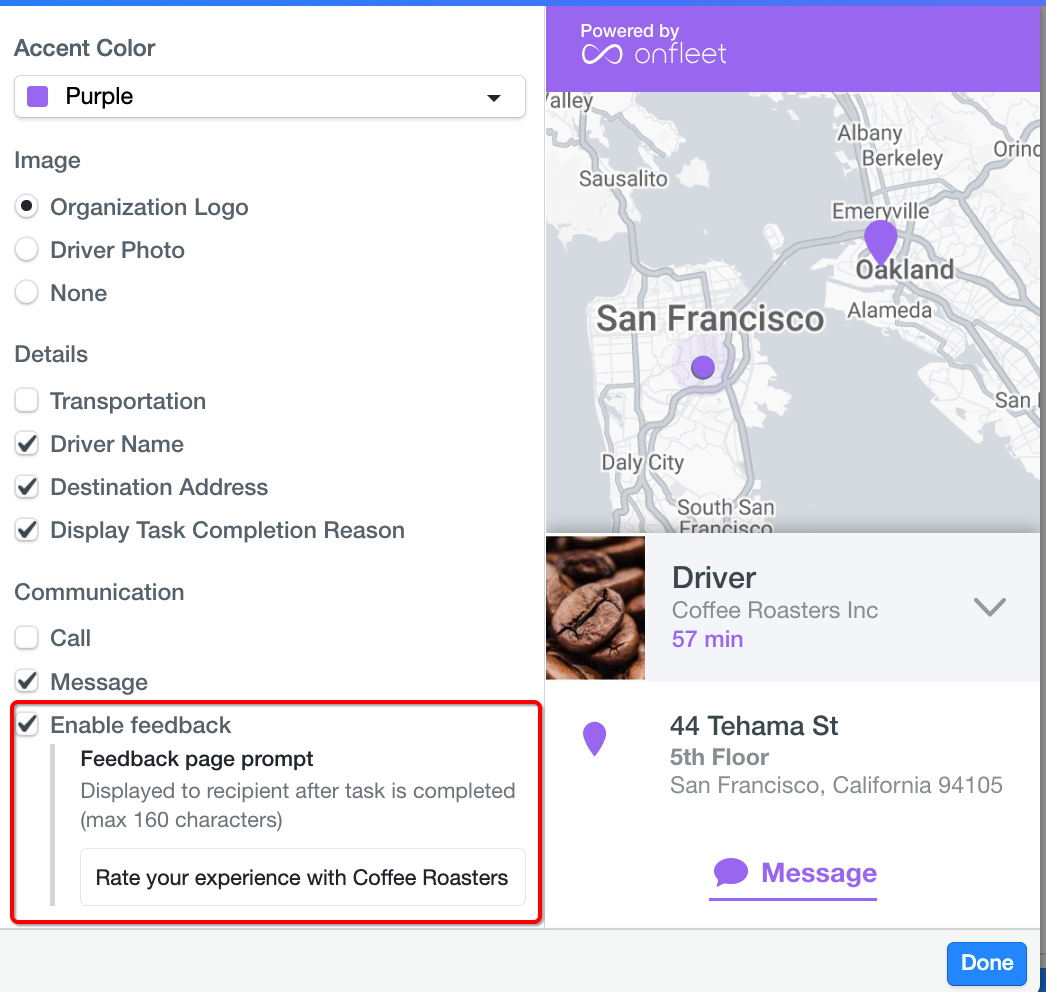Disable the Enable feedback checkbox

point(27,725)
